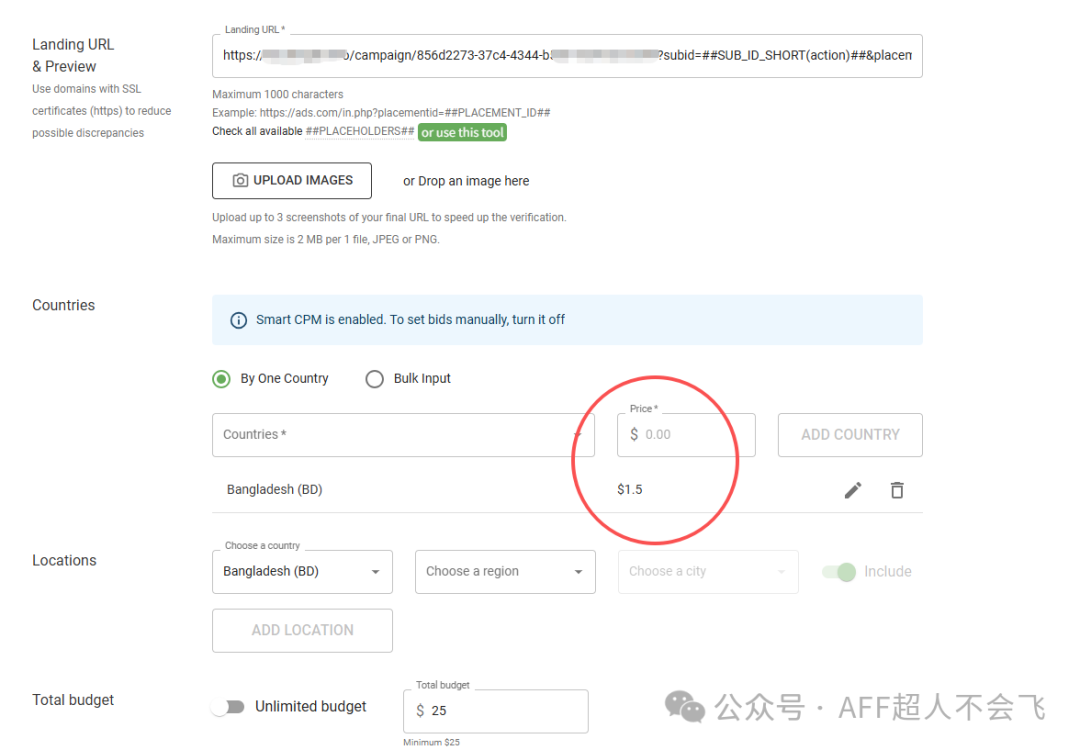
Task: Click the Bangladesh (BD) country row text
Action: click(x=274, y=490)
